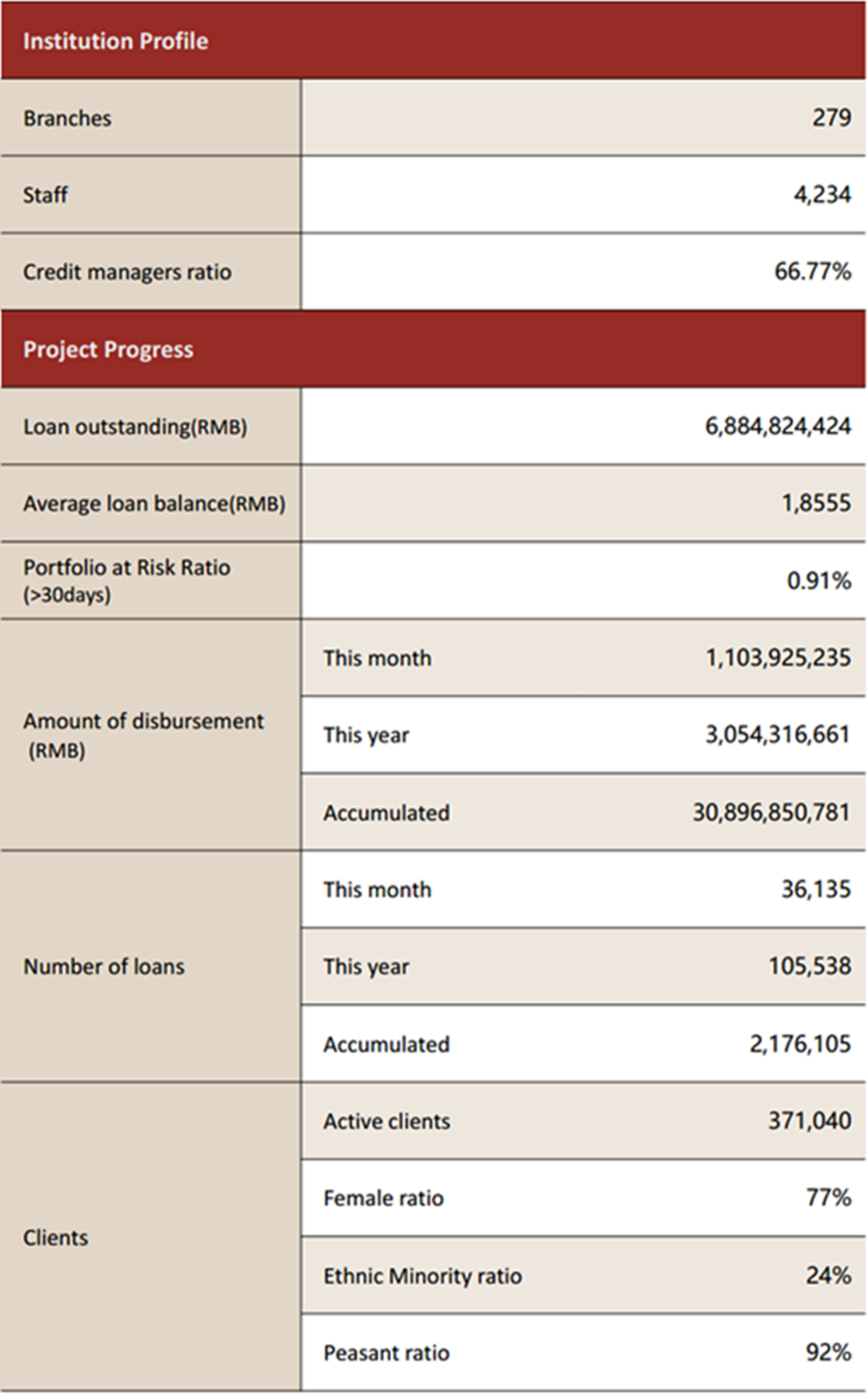The image size is (868, 1394).
Task: Click the Staff count 4,234
Action: click(821, 194)
